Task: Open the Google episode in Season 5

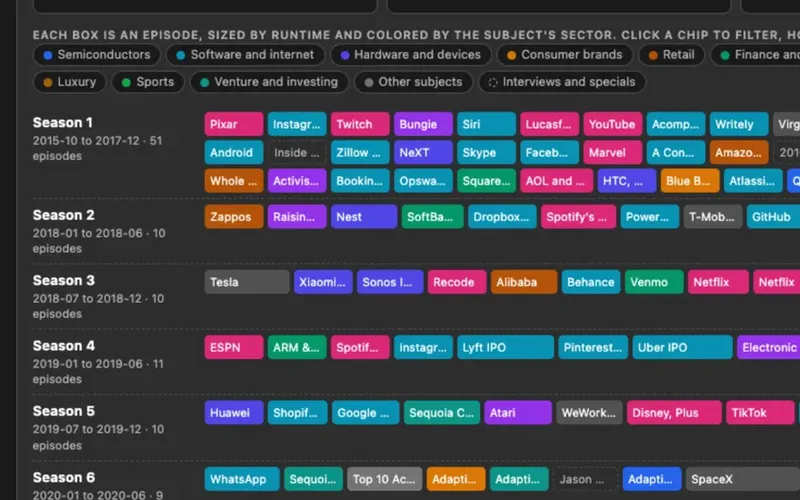Action: [366, 413]
